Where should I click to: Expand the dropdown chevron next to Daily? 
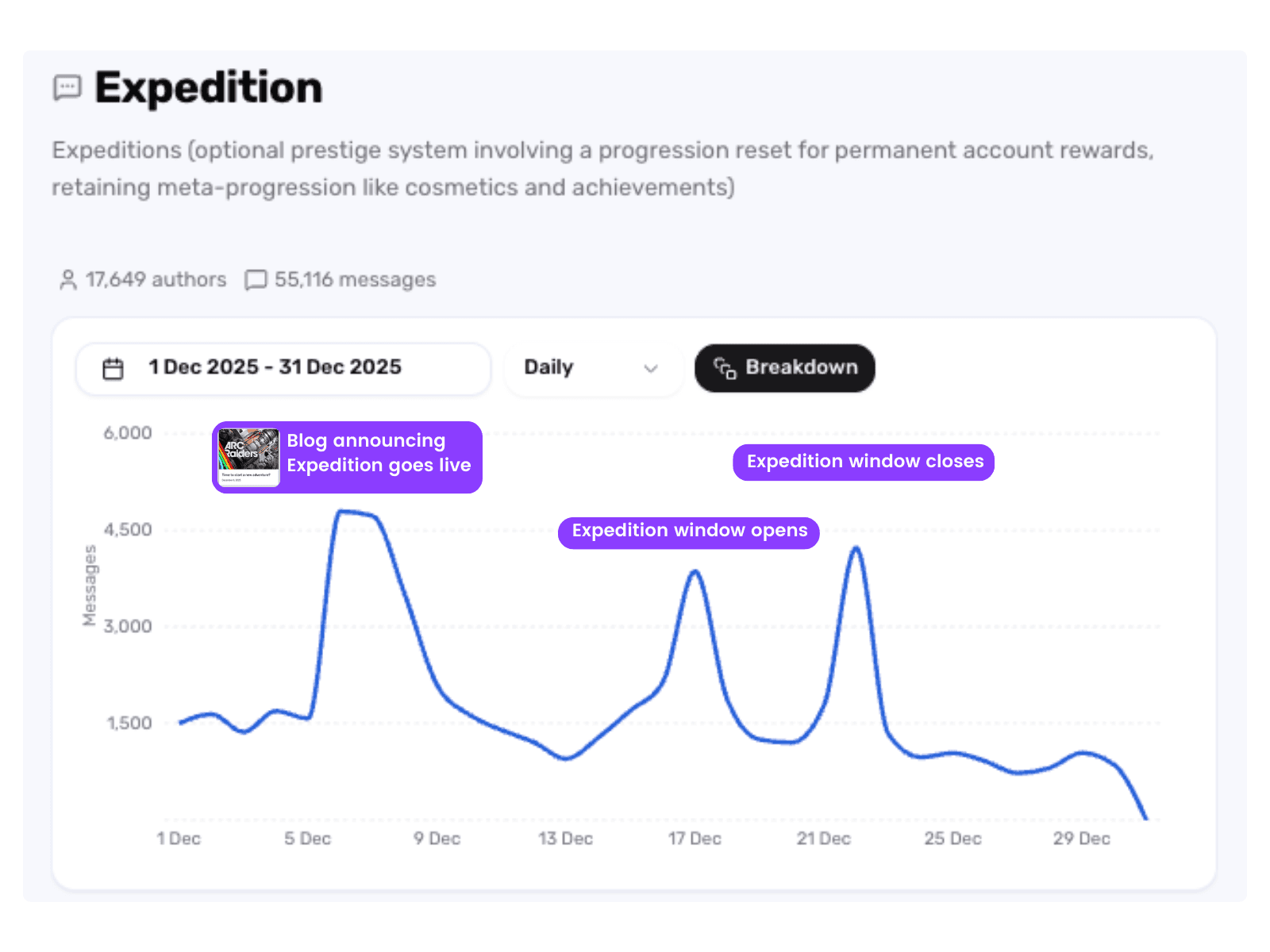pos(651,369)
